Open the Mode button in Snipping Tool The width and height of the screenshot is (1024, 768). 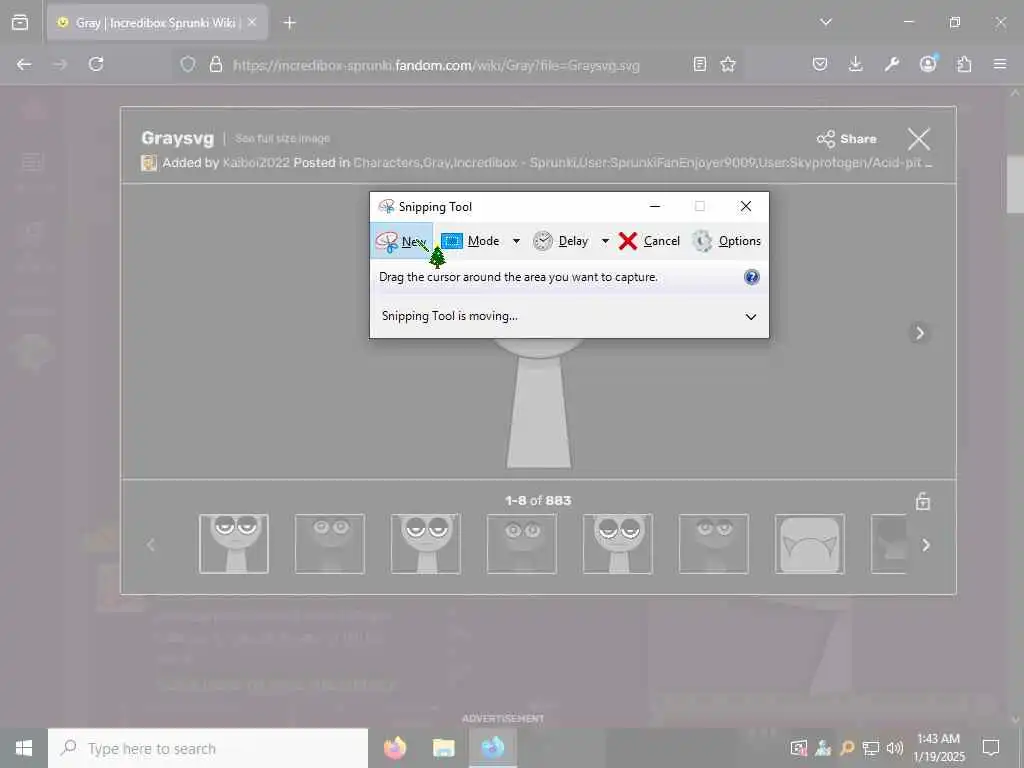point(471,241)
